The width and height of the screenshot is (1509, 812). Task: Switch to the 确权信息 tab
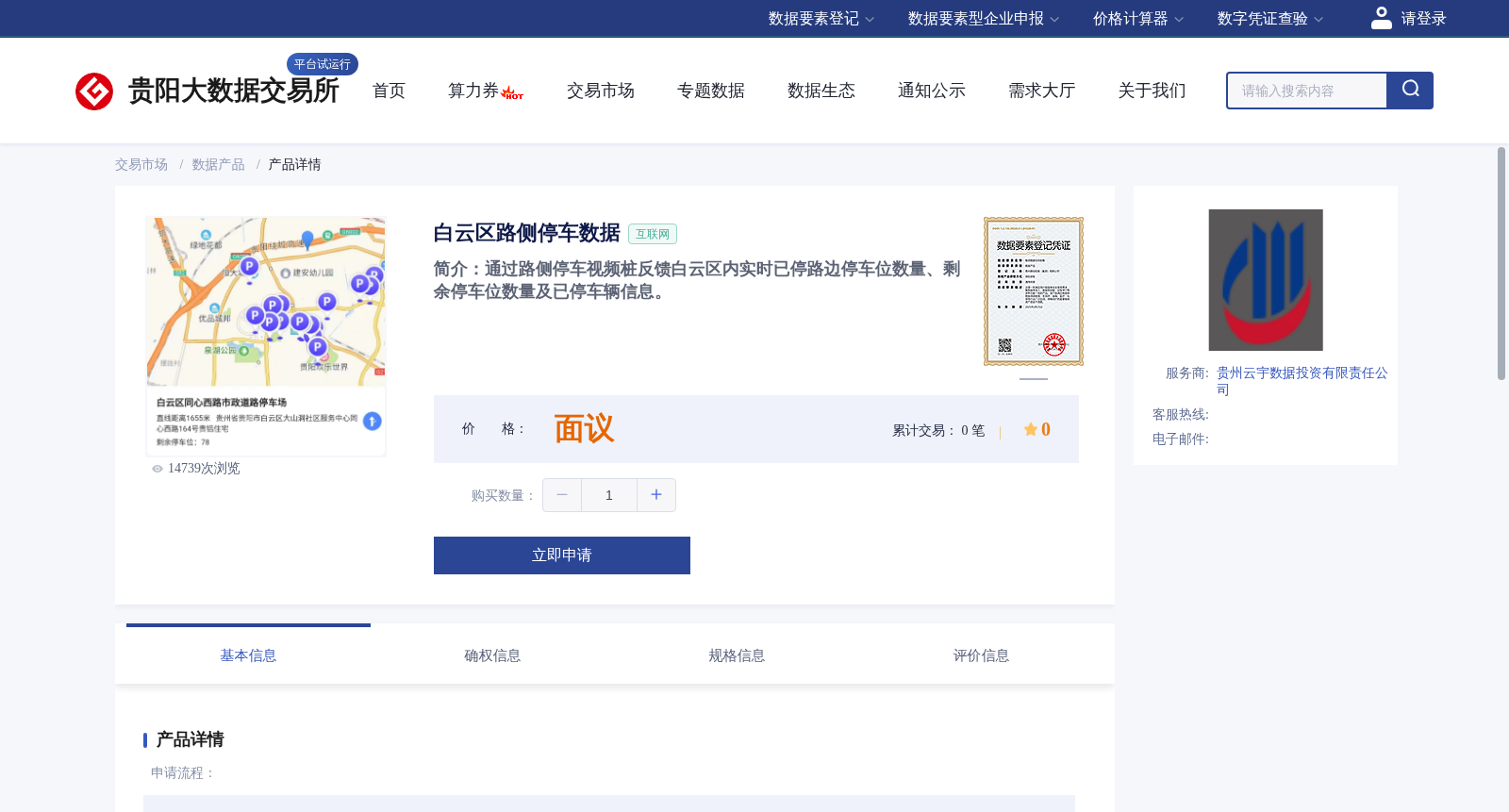point(492,655)
